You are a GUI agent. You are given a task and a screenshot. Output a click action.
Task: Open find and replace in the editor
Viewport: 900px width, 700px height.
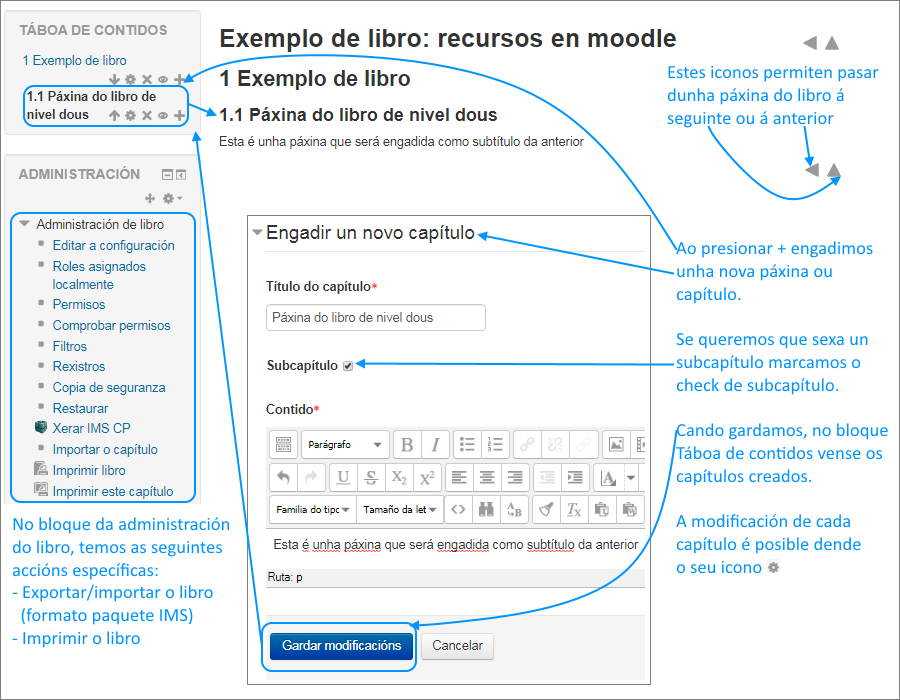(485, 508)
